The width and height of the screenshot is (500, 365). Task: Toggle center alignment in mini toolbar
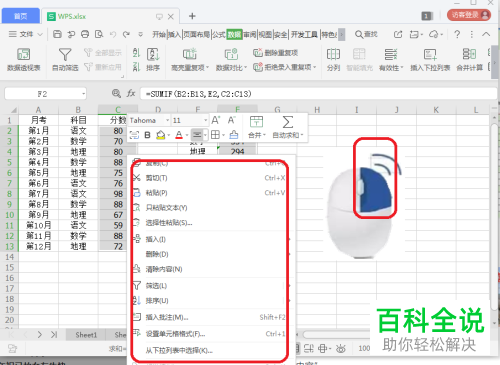tap(197, 135)
